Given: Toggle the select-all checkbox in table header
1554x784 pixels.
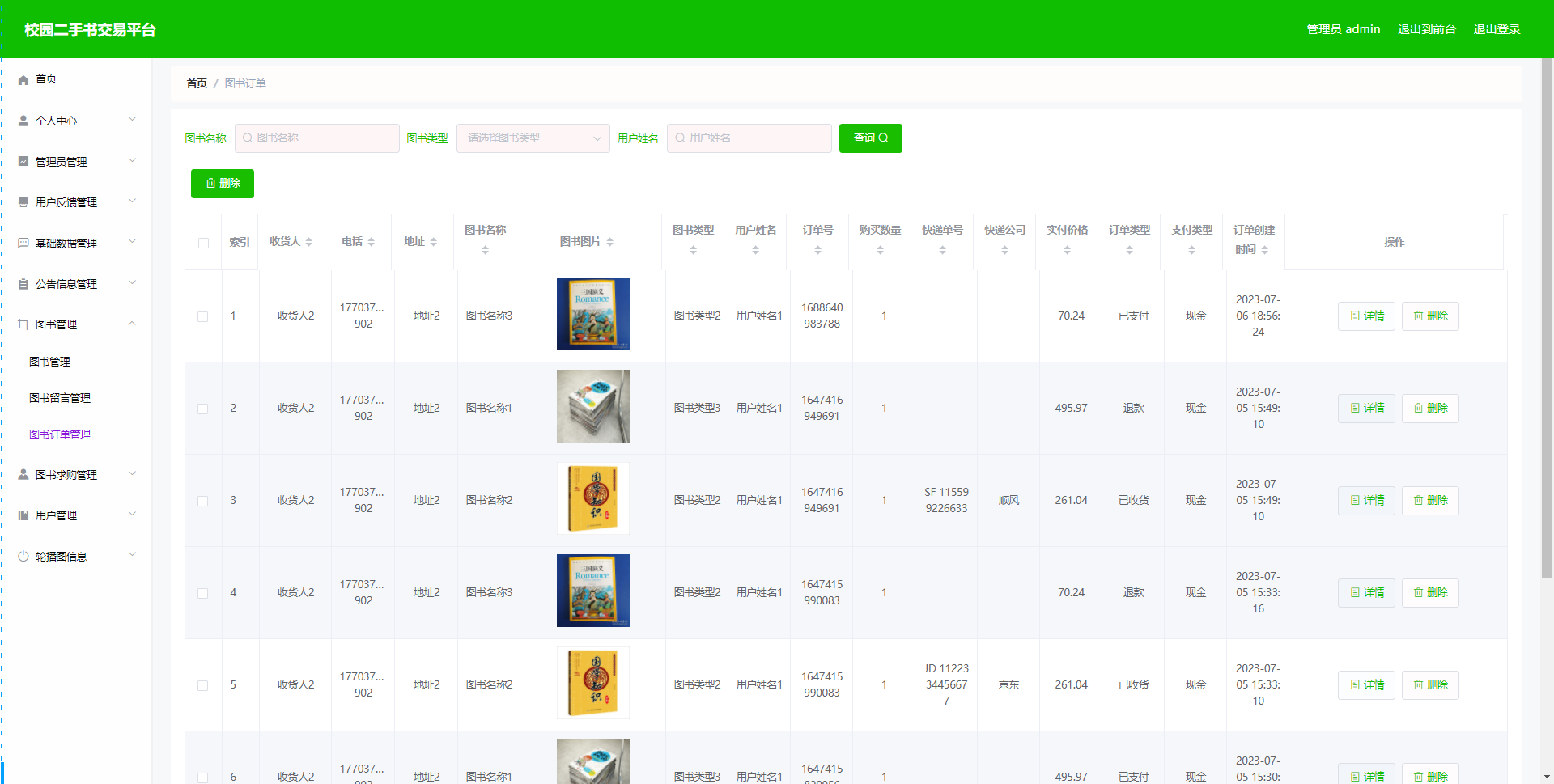Looking at the screenshot, I should pos(203,243).
